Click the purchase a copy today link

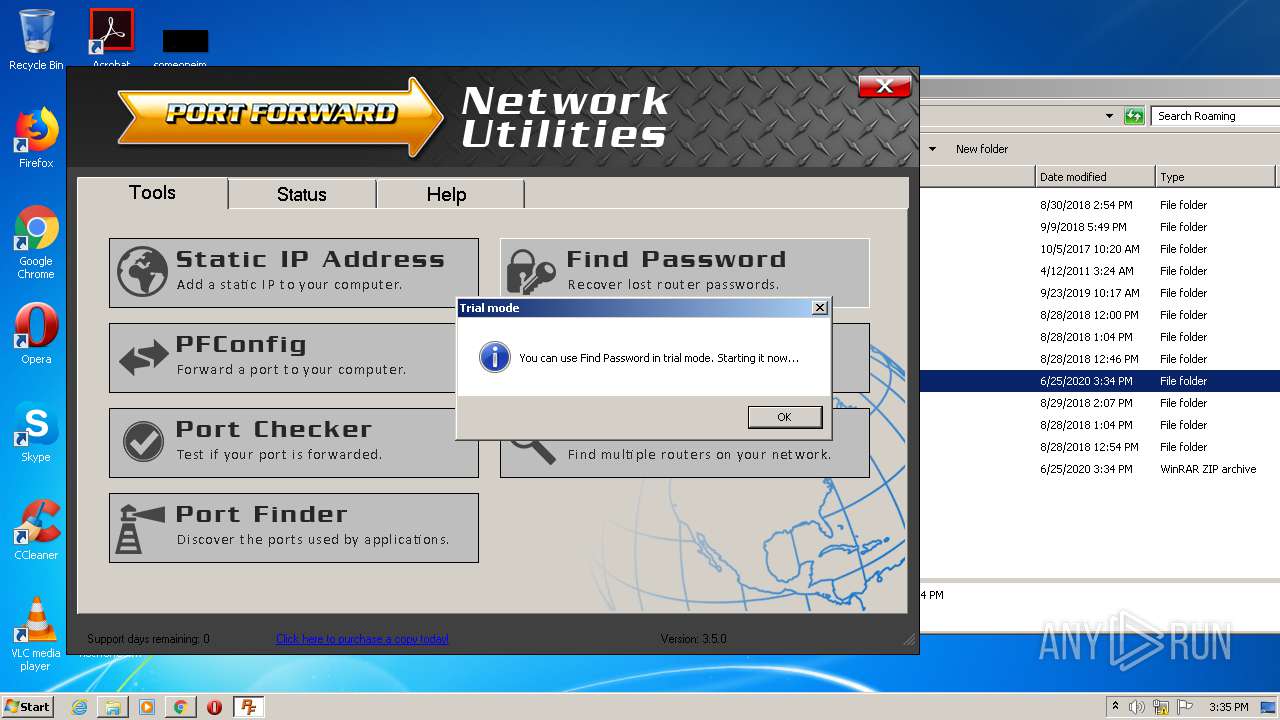(362, 639)
